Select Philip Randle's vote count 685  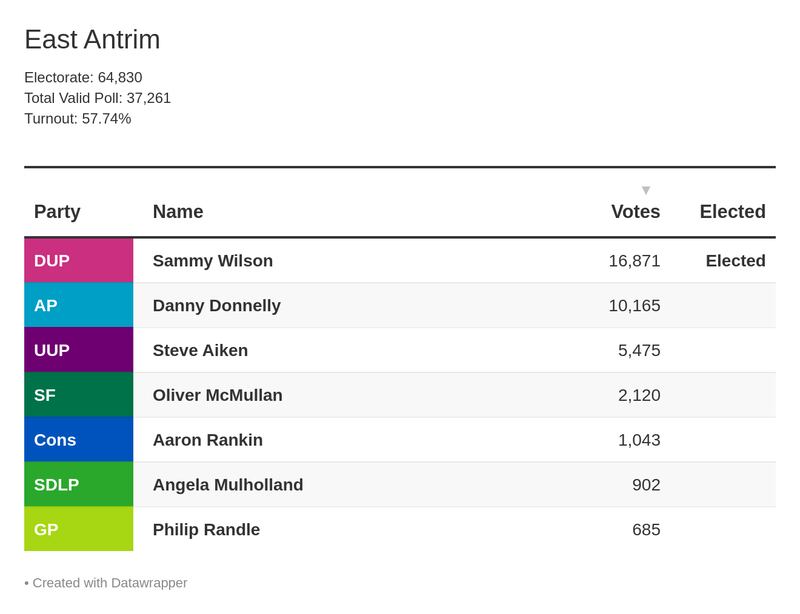tap(646, 530)
